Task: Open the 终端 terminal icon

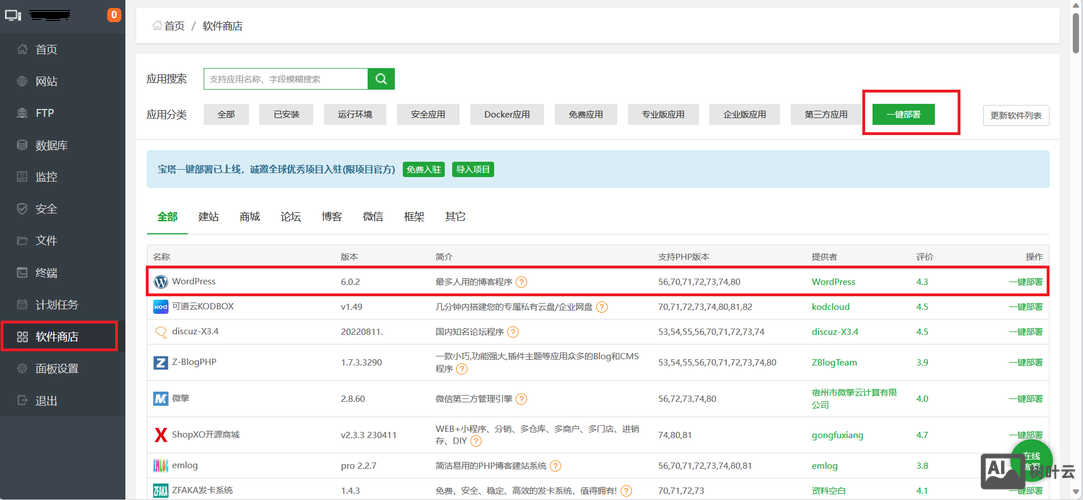Action: point(23,273)
